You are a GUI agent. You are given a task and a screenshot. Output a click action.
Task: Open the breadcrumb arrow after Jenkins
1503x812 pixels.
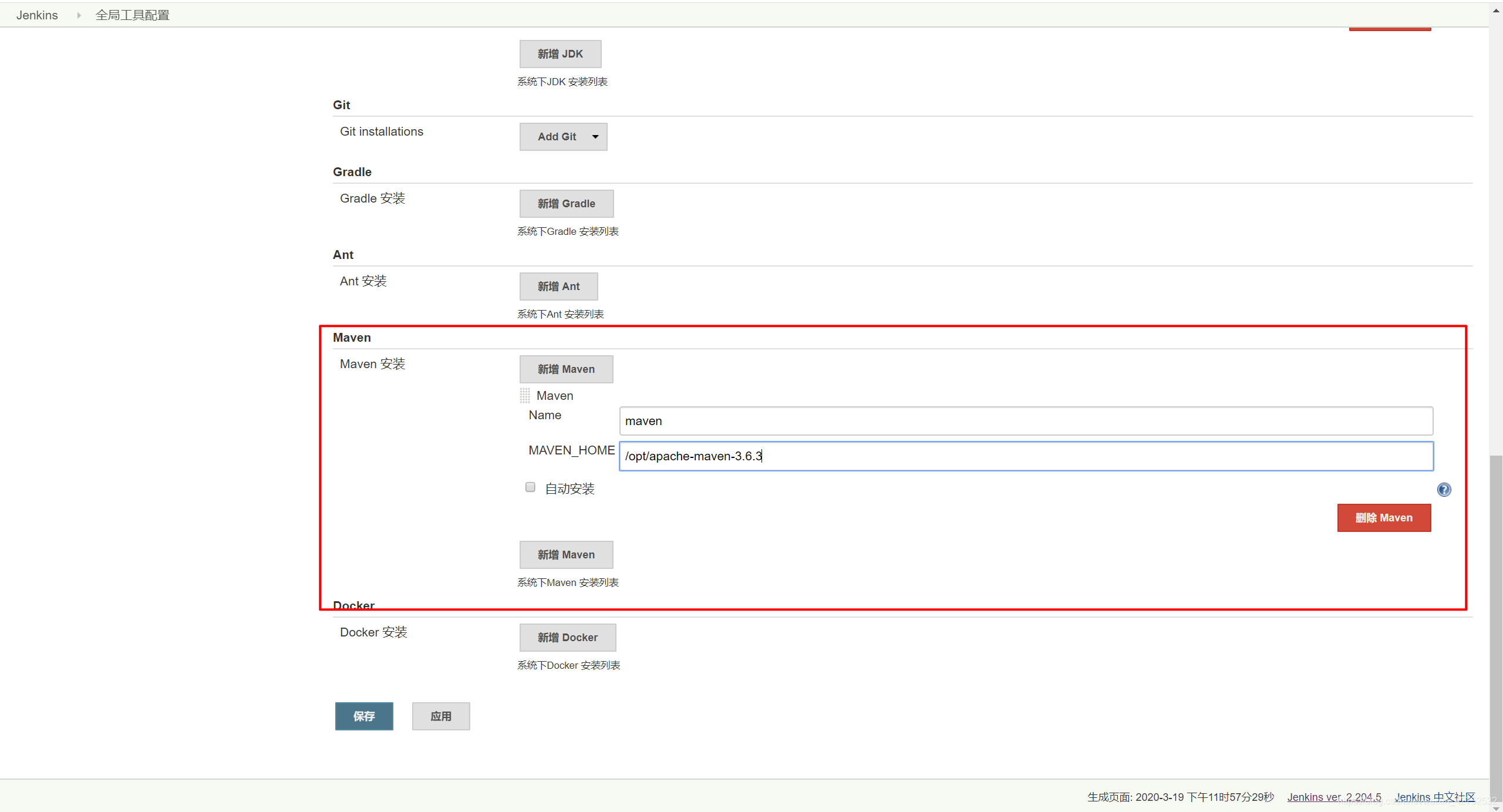click(78, 15)
